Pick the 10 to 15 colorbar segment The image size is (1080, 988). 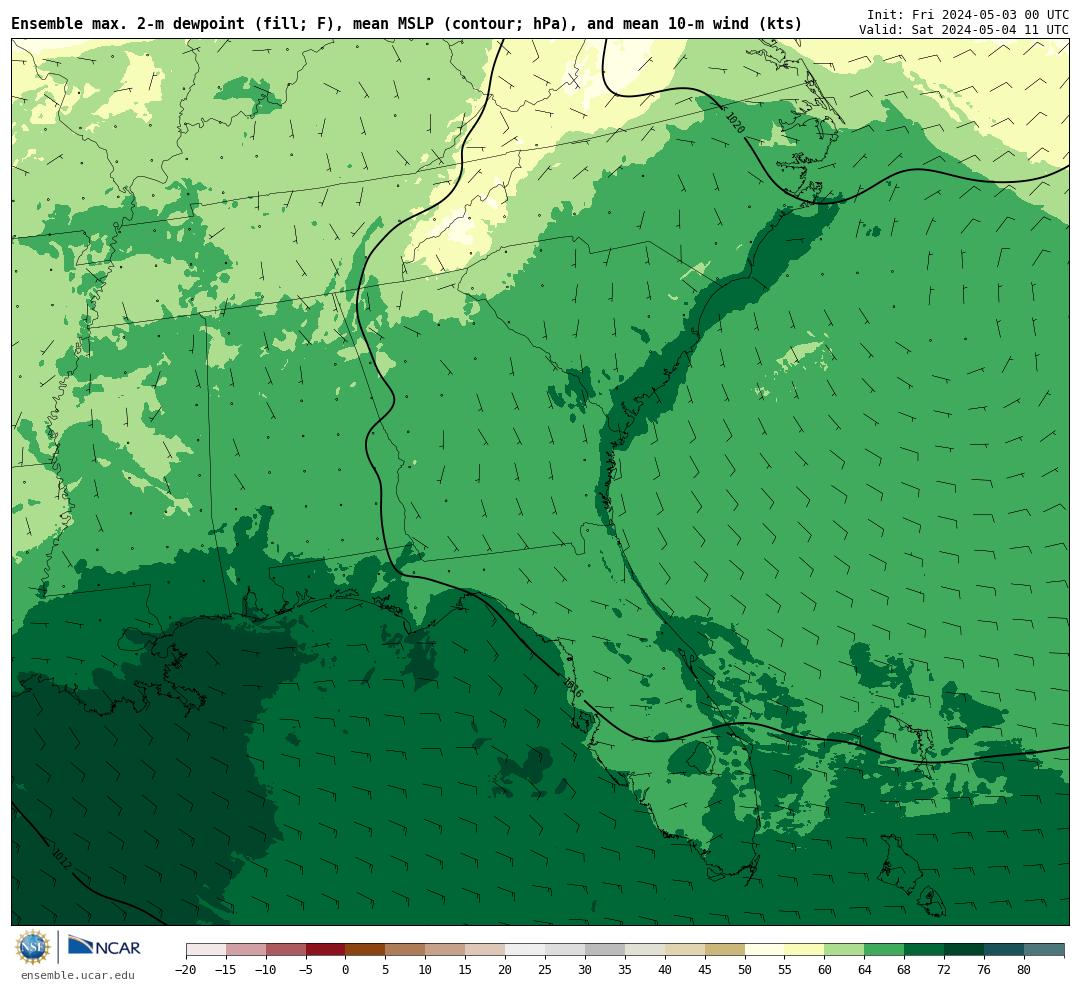[x=446, y=950]
